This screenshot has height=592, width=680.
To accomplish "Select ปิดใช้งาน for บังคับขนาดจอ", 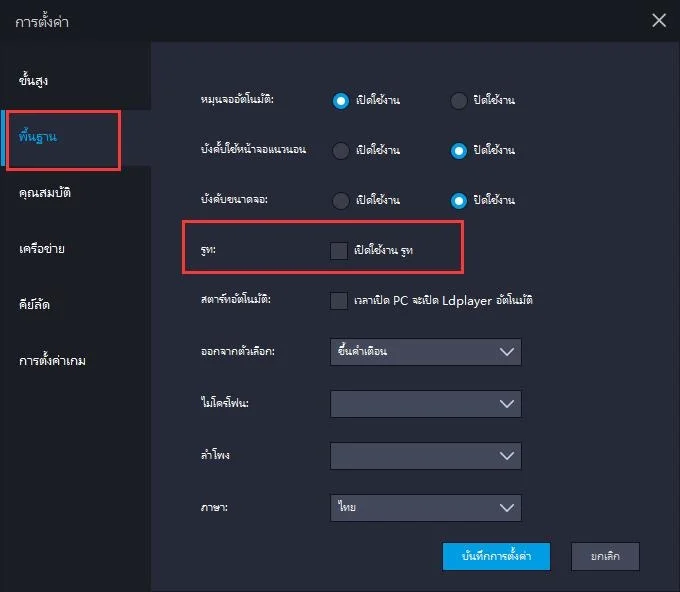I will [x=458, y=201].
